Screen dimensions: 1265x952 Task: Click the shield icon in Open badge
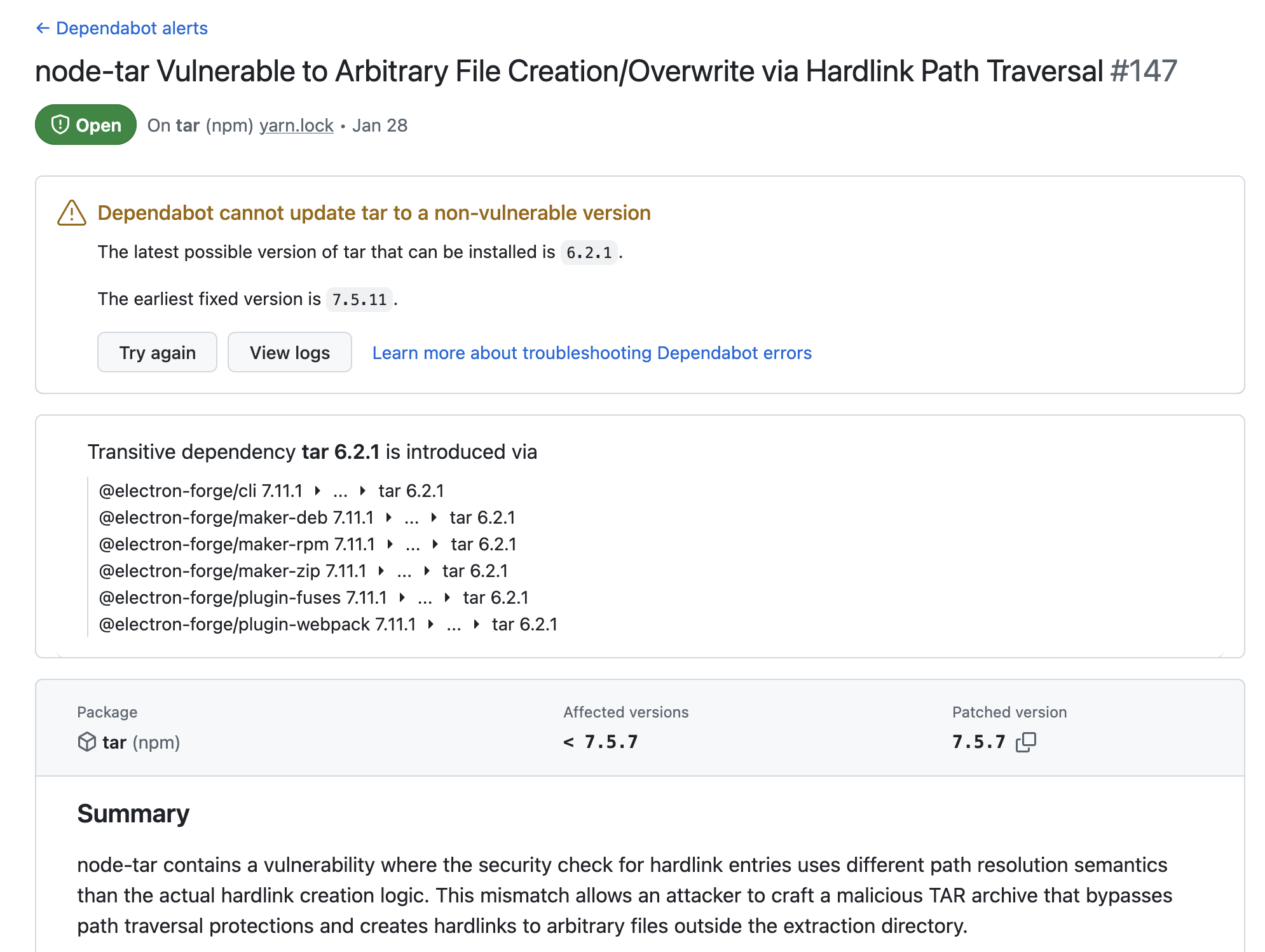coord(60,125)
